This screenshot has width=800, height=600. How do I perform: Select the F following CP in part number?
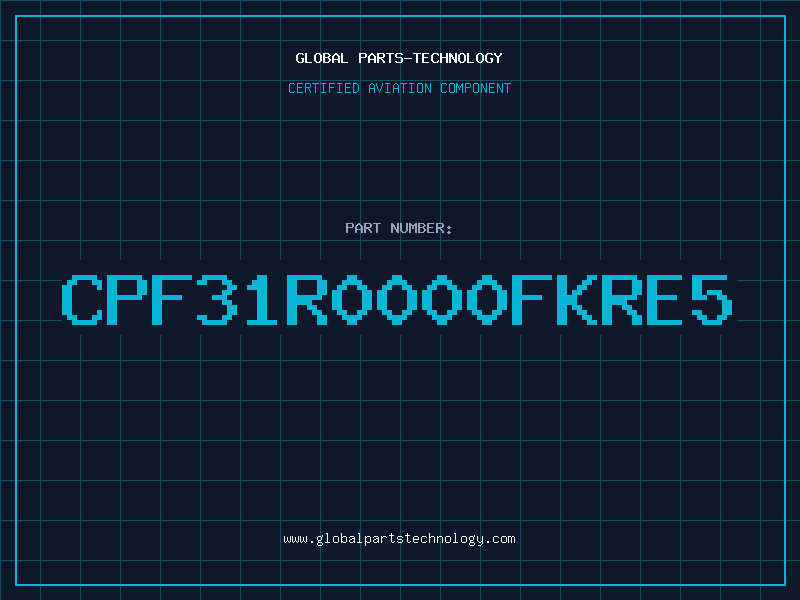pos(171,299)
